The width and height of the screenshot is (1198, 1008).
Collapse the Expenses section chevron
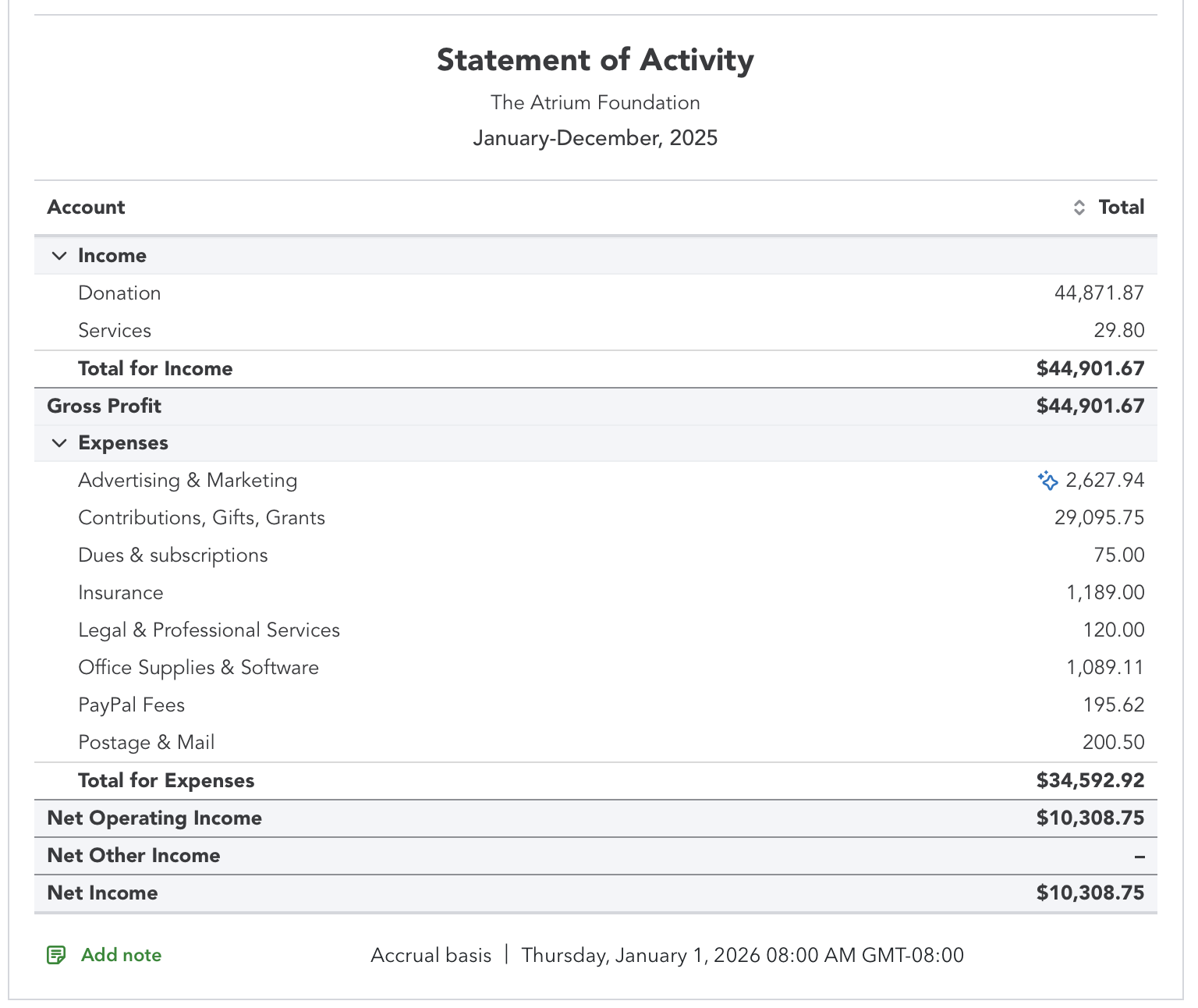point(59,443)
